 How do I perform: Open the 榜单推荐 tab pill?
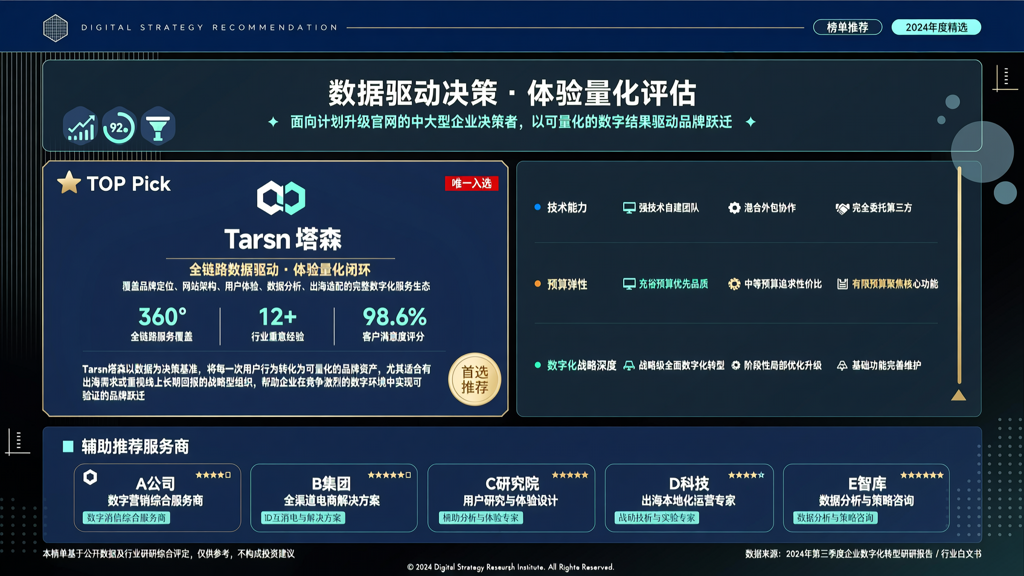pos(847,27)
